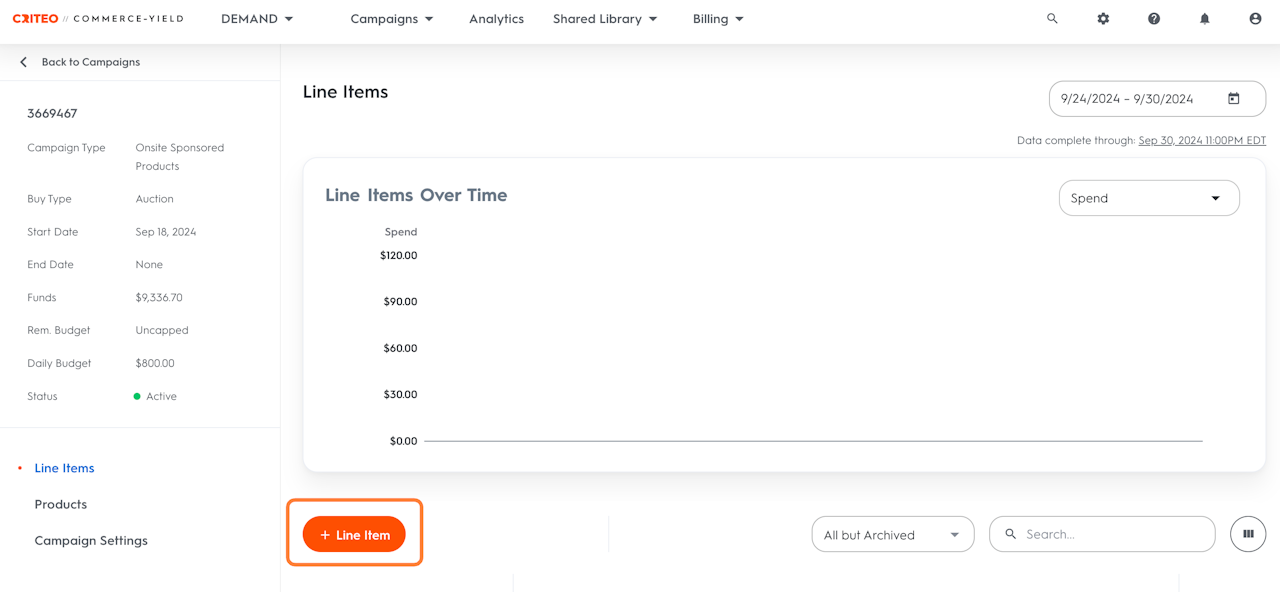
Task: Expand the All but Archived filter
Action: point(892,535)
